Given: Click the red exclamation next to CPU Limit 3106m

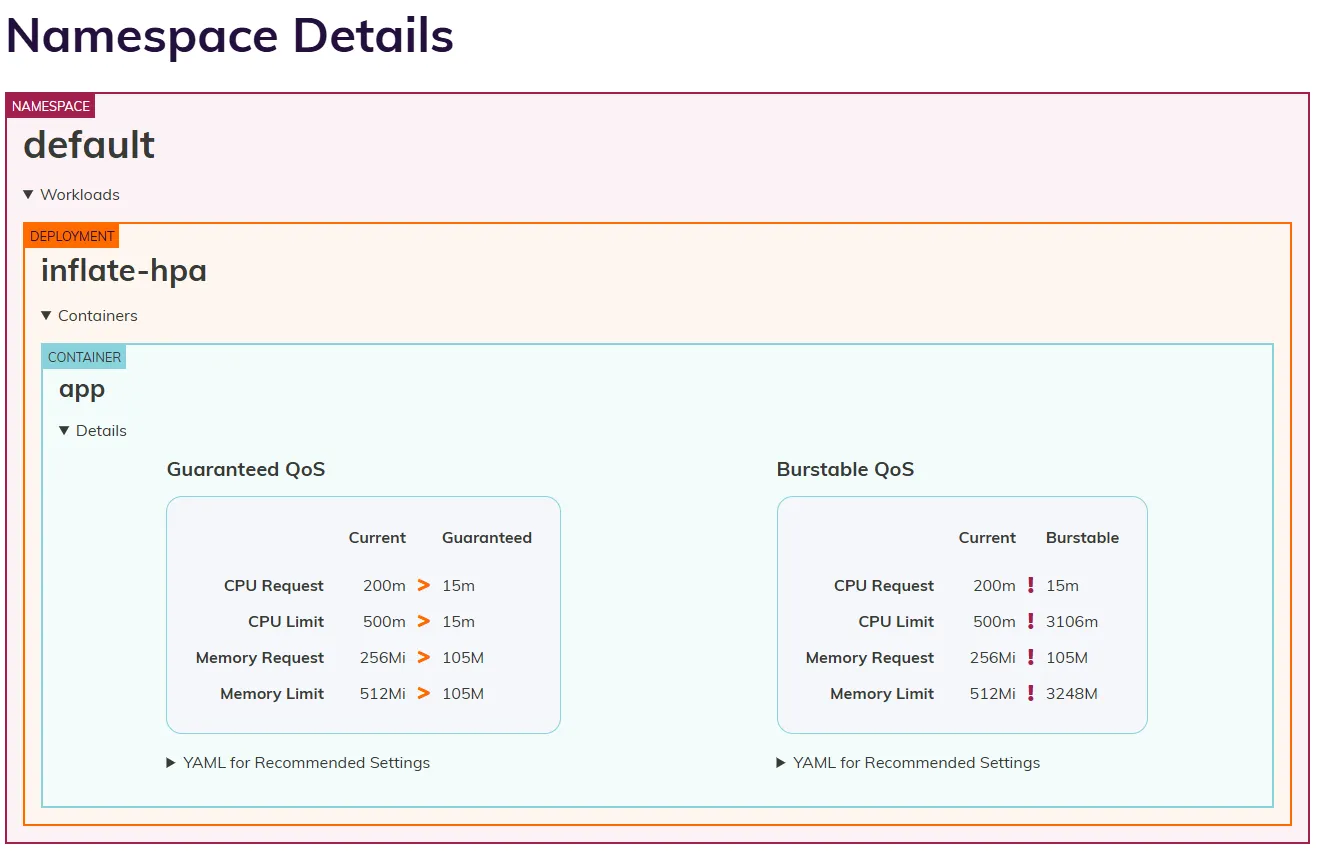Looking at the screenshot, I should [x=1032, y=621].
